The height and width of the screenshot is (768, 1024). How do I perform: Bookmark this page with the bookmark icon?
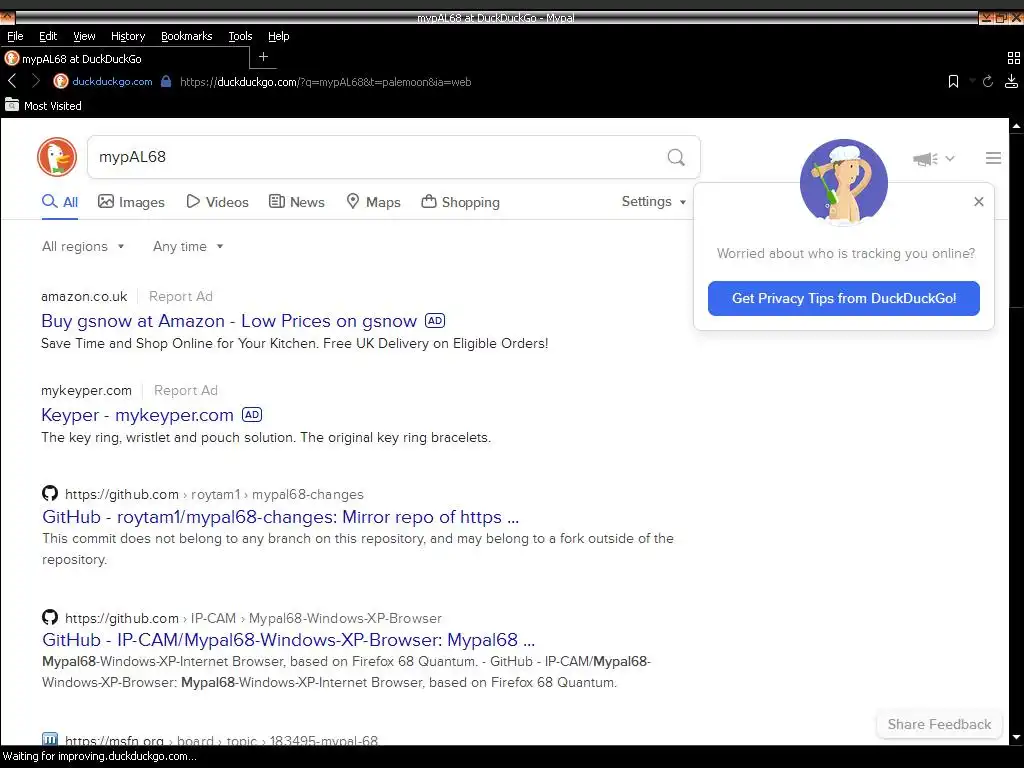coord(953,81)
